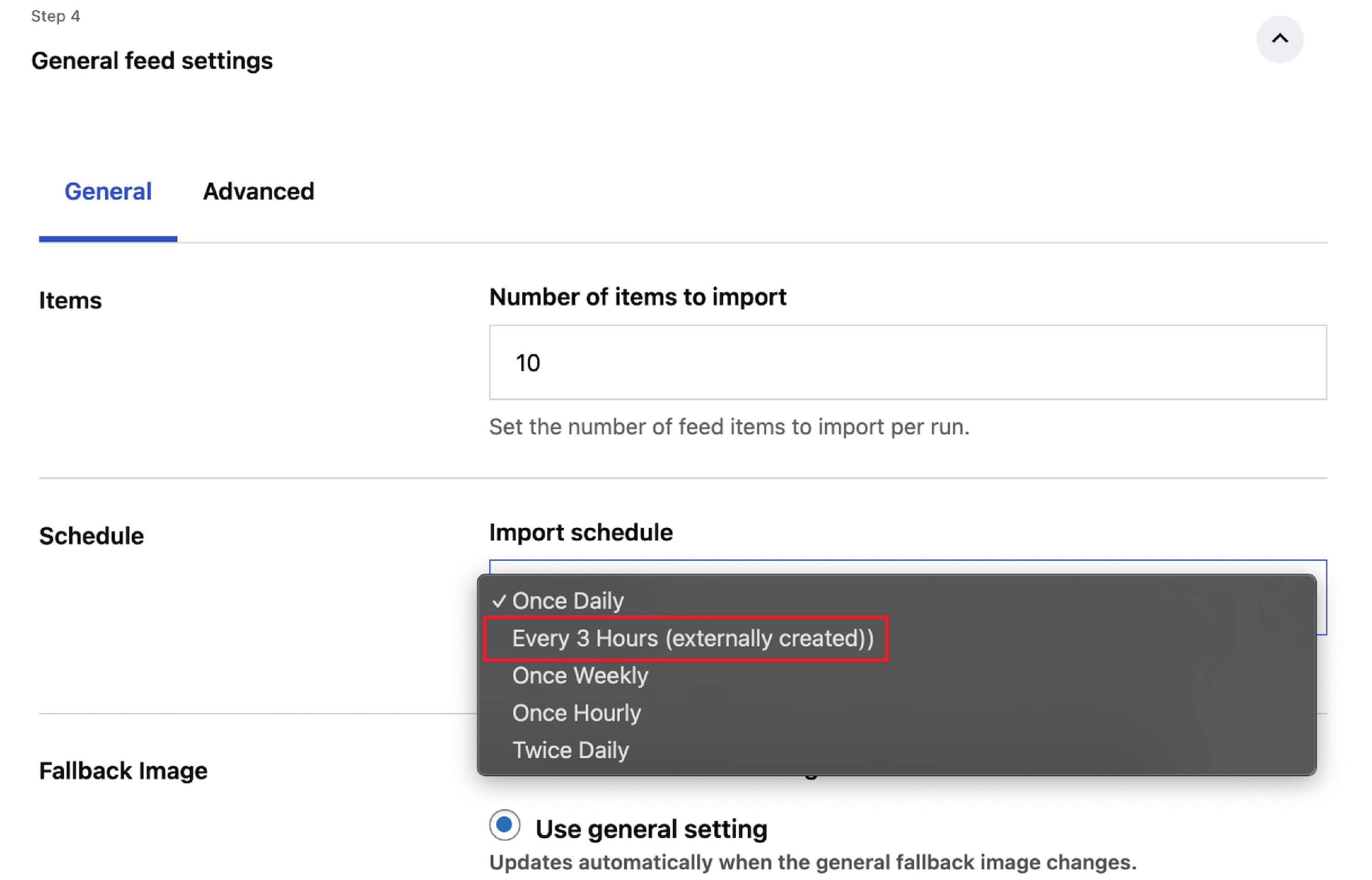Open the Advanced tab
1372x880 pixels.
point(258,192)
